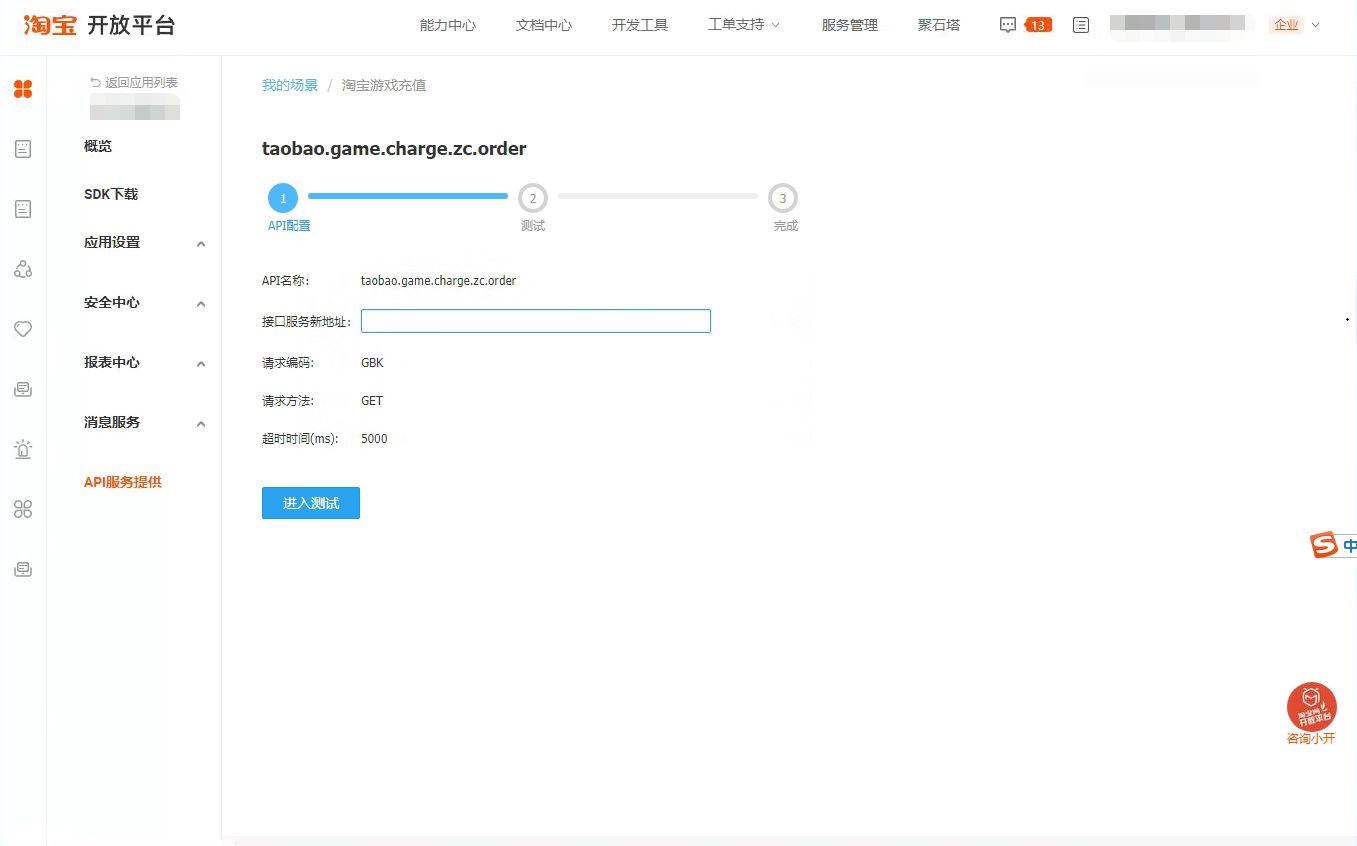Open 开发工具 in the top navigation
This screenshot has width=1357, height=846.
pos(640,25)
